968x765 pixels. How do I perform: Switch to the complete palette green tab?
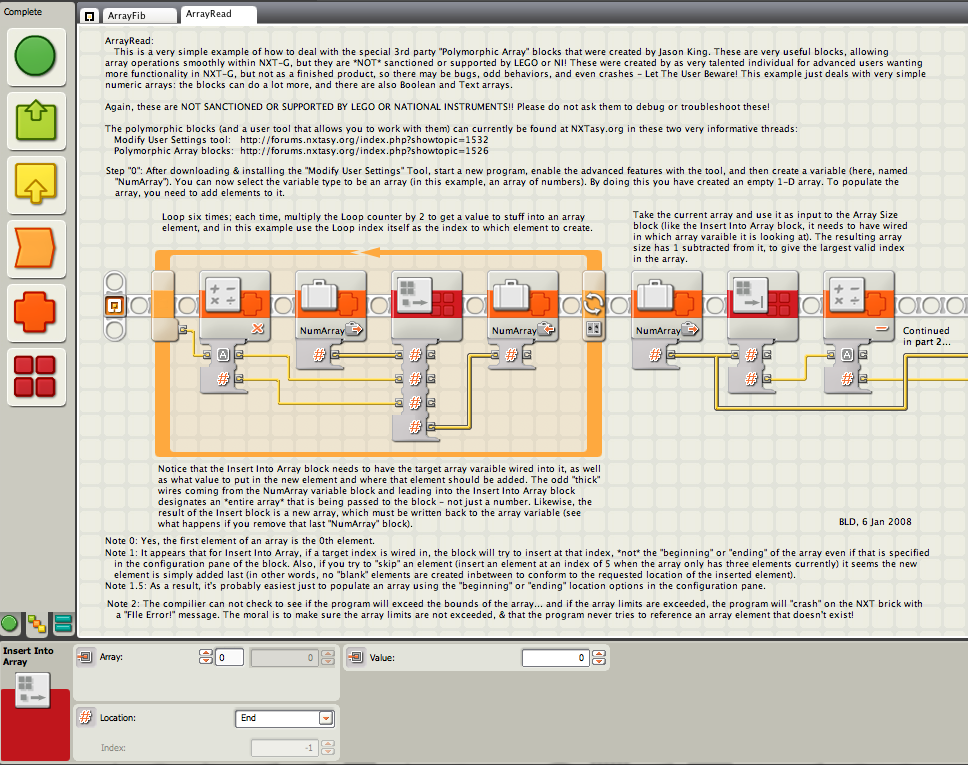(x=10, y=624)
